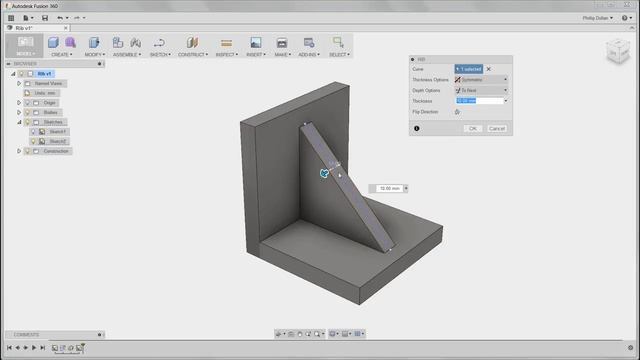Viewport: 640px width, 360px height.
Task: Click the Construct plane icon
Action: (x=192, y=42)
